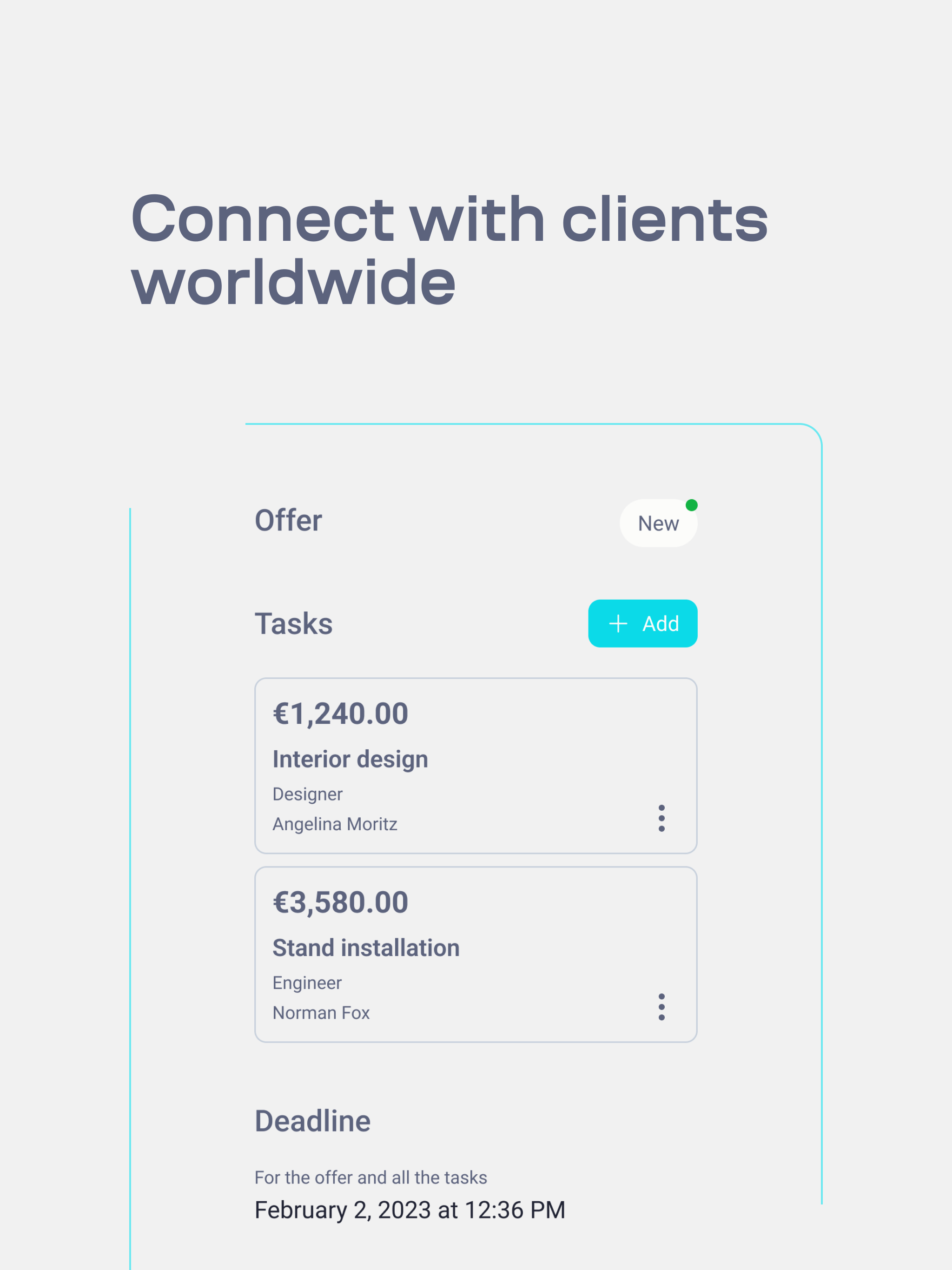
Task: Open the deadline date February 2, 2023
Action: 410,1209
